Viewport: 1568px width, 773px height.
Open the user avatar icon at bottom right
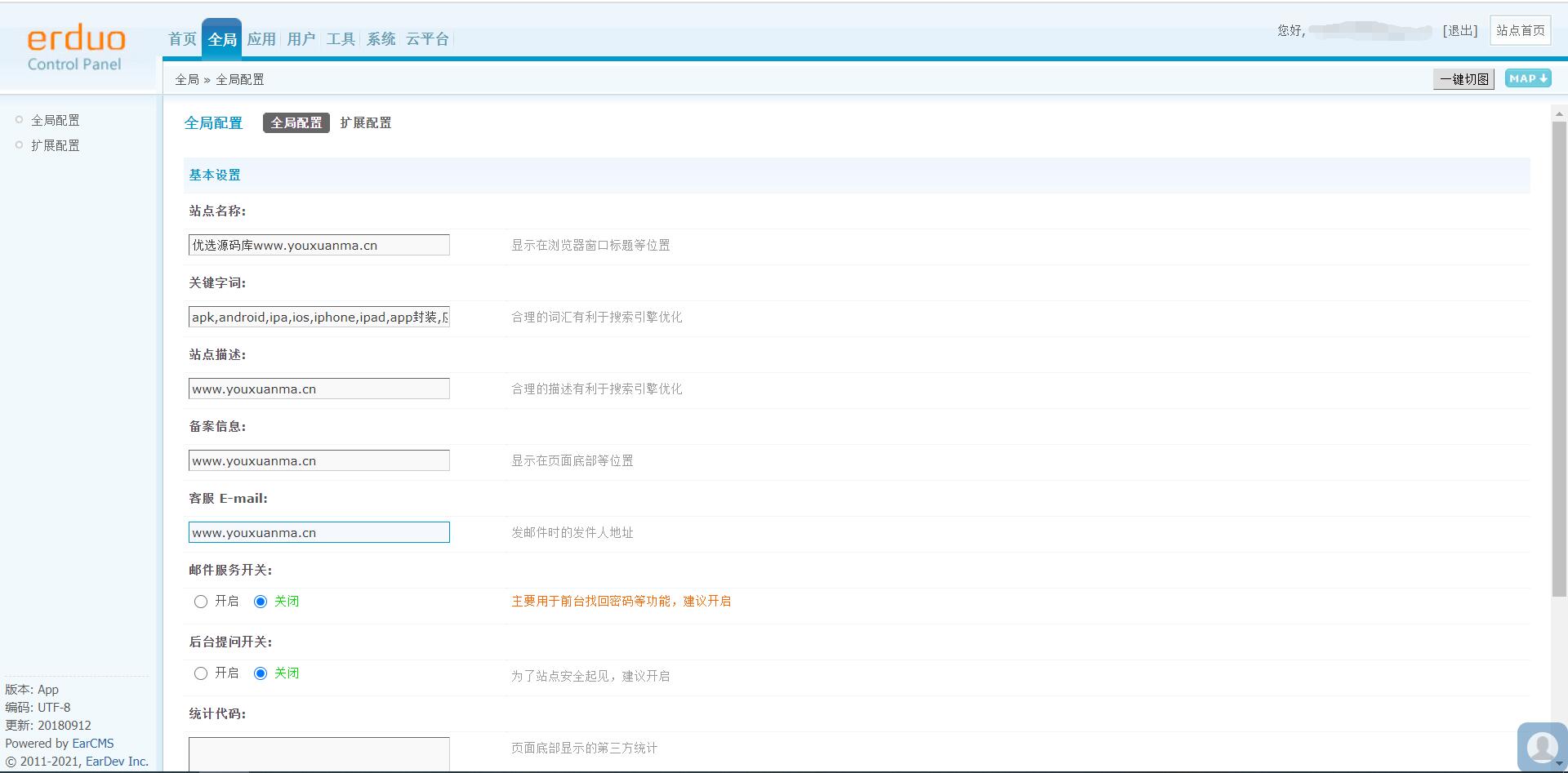(x=1542, y=746)
